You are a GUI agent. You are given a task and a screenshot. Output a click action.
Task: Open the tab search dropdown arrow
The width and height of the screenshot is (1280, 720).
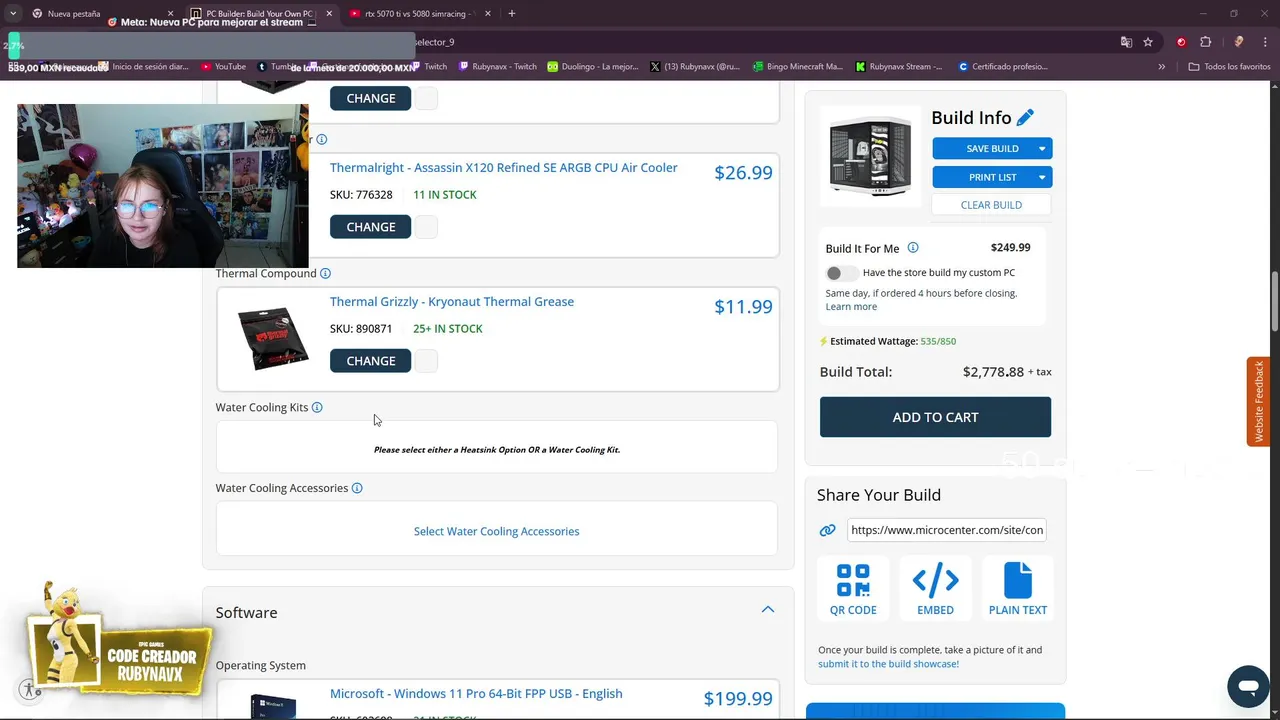coord(13,14)
